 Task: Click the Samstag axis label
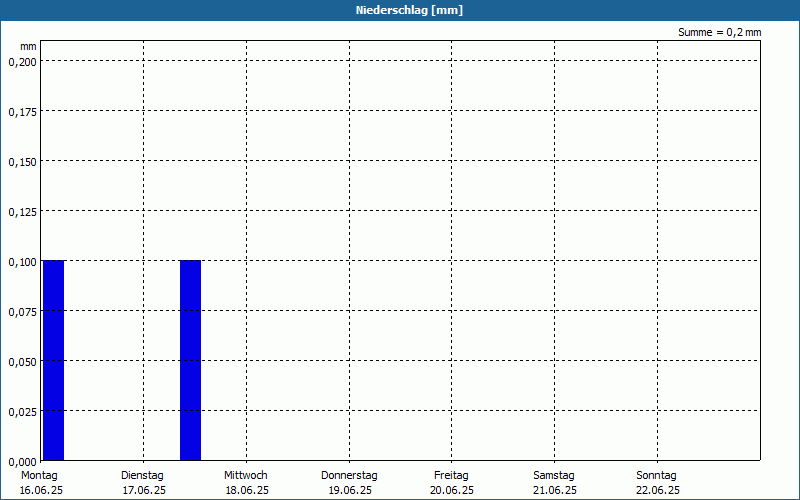(x=554, y=475)
